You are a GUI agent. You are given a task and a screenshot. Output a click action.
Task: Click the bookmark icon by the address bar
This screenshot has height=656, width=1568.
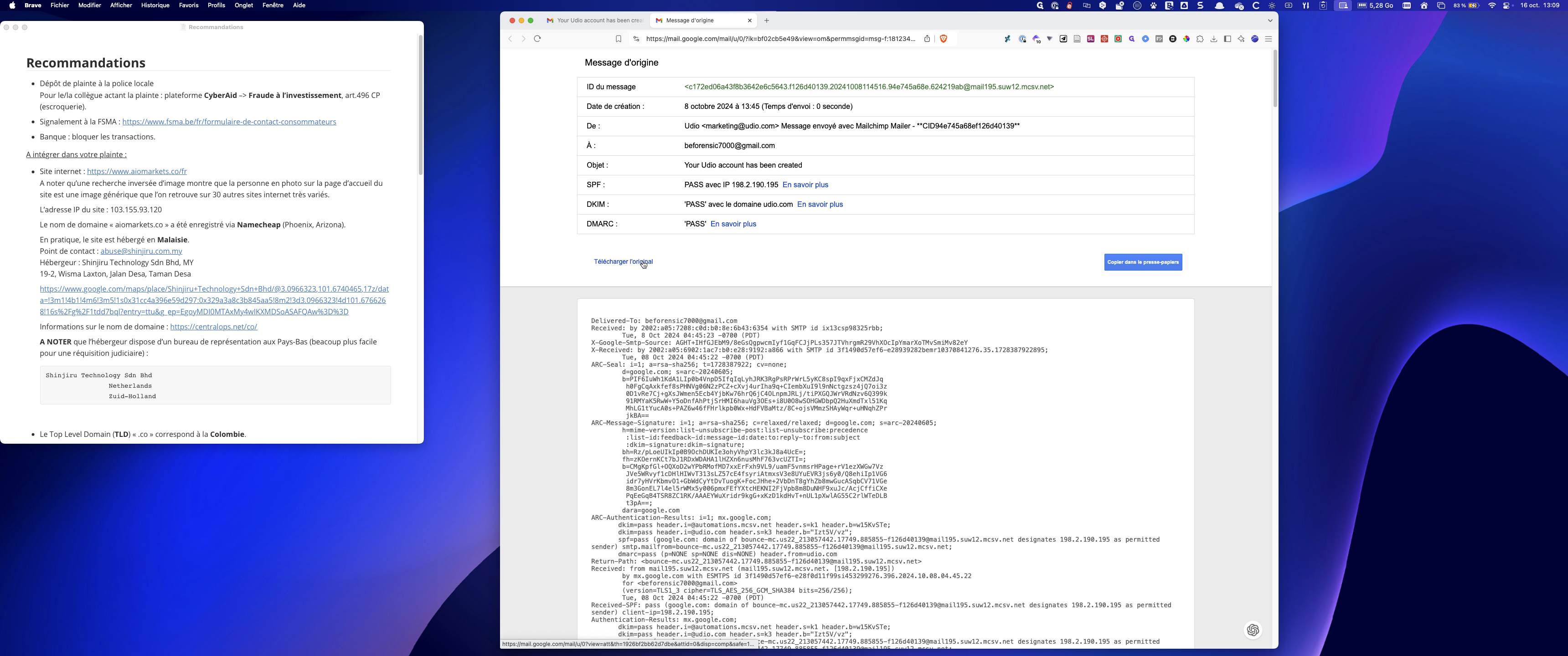pos(618,39)
